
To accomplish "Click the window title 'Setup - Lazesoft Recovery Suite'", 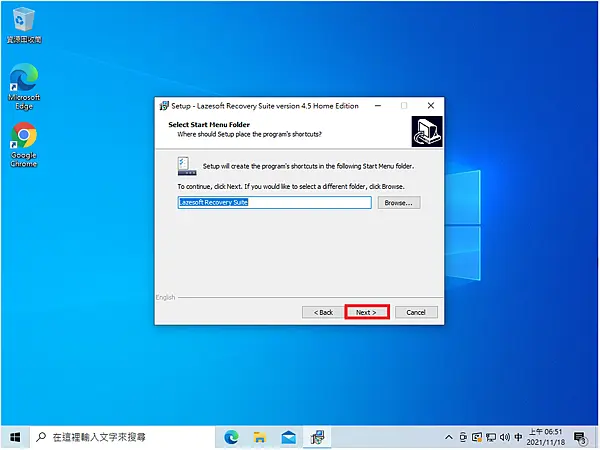I will click(x=265, y=106).
